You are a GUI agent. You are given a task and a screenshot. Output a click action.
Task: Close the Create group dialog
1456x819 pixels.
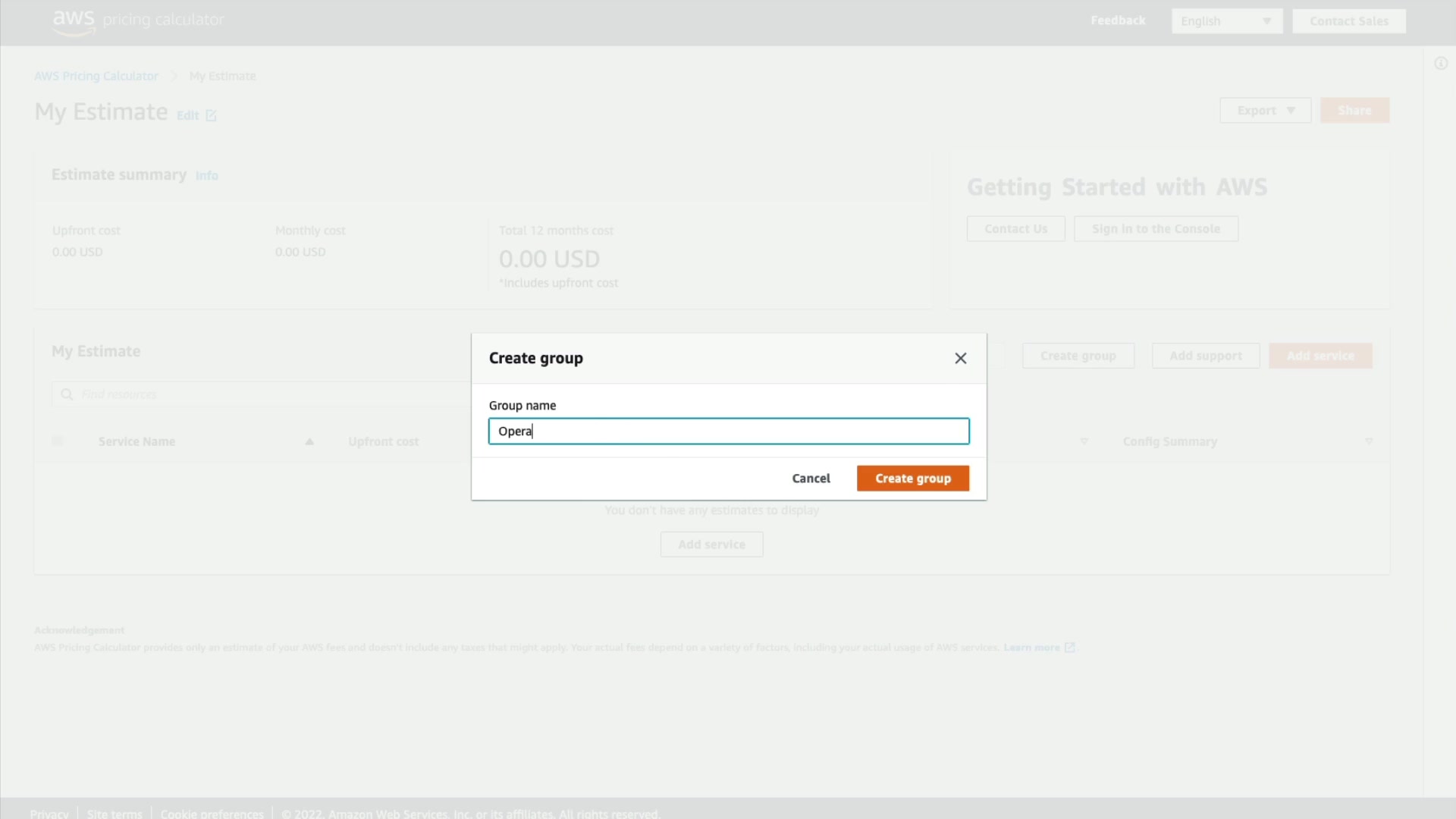(960, 358)
